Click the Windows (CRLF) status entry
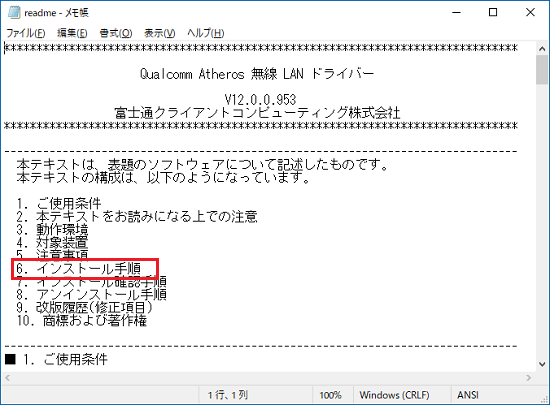Screen dimensions: 550x405 click(394, 395)
